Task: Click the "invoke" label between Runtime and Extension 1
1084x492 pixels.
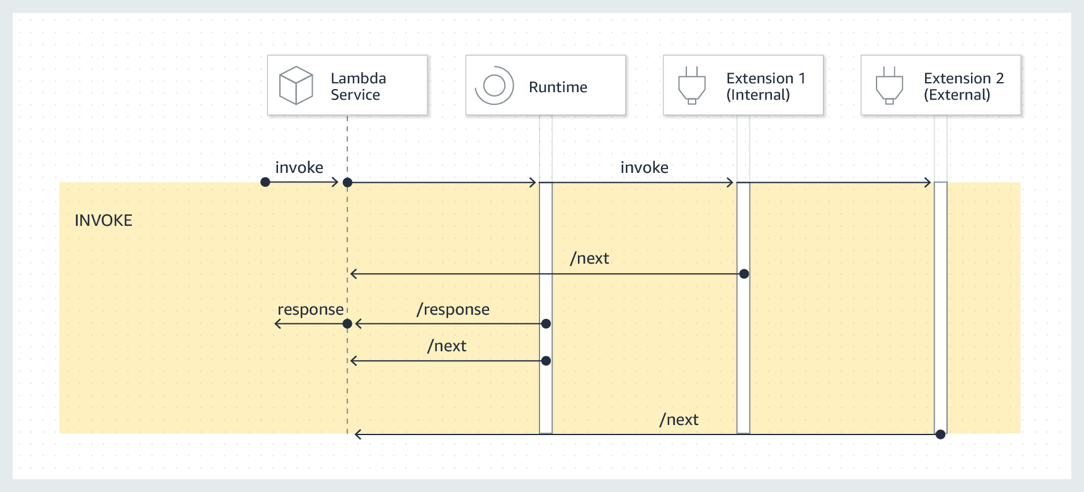Action: (644, 167)
